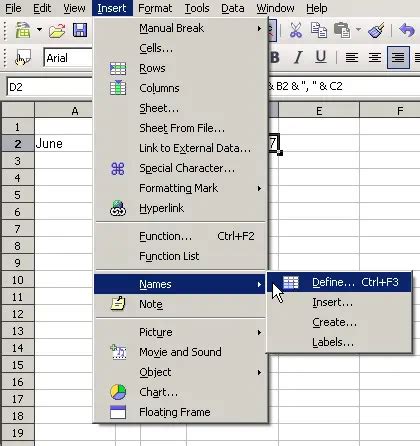Click the formula input line
This screenshot has height=446, width=420.
[x=343, y=87]
